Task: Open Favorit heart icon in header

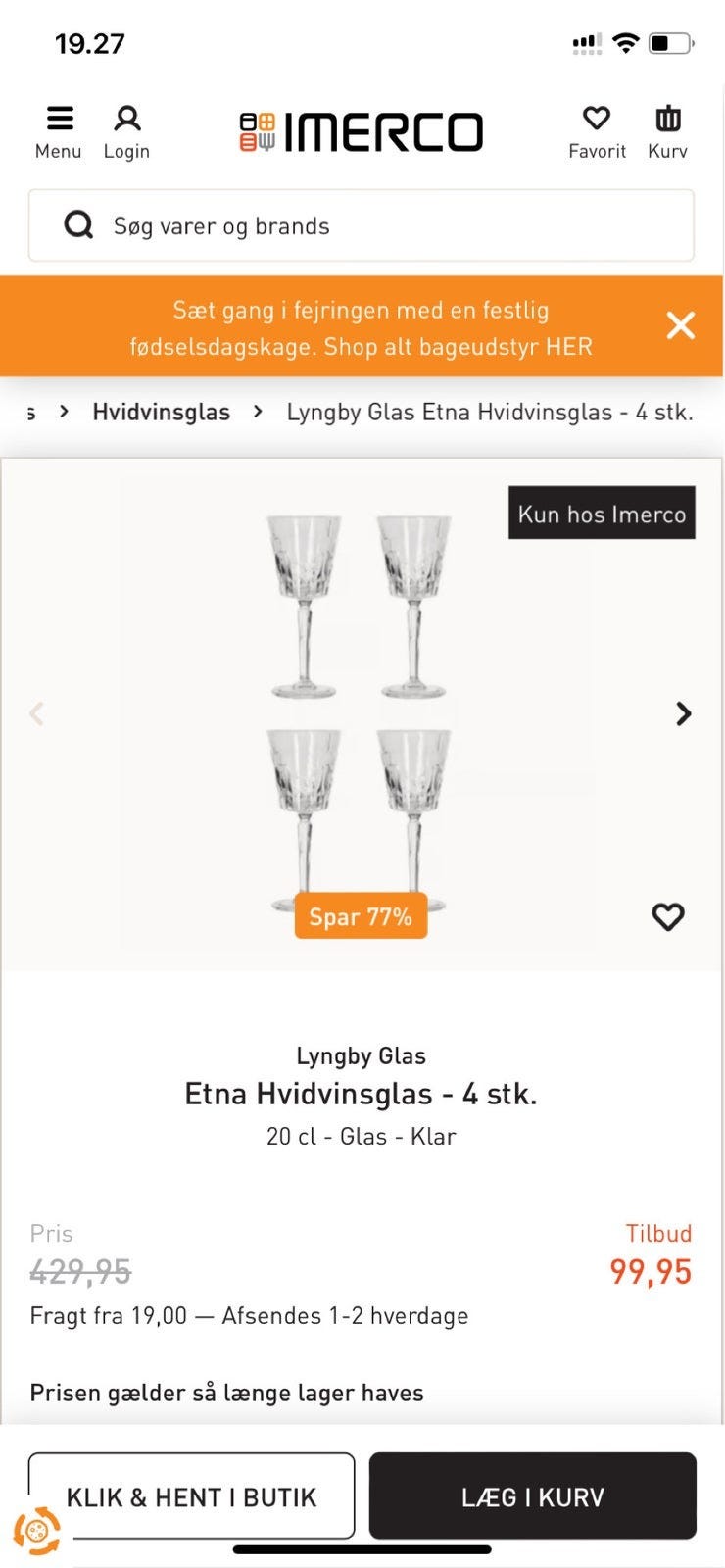Action: 597,120
